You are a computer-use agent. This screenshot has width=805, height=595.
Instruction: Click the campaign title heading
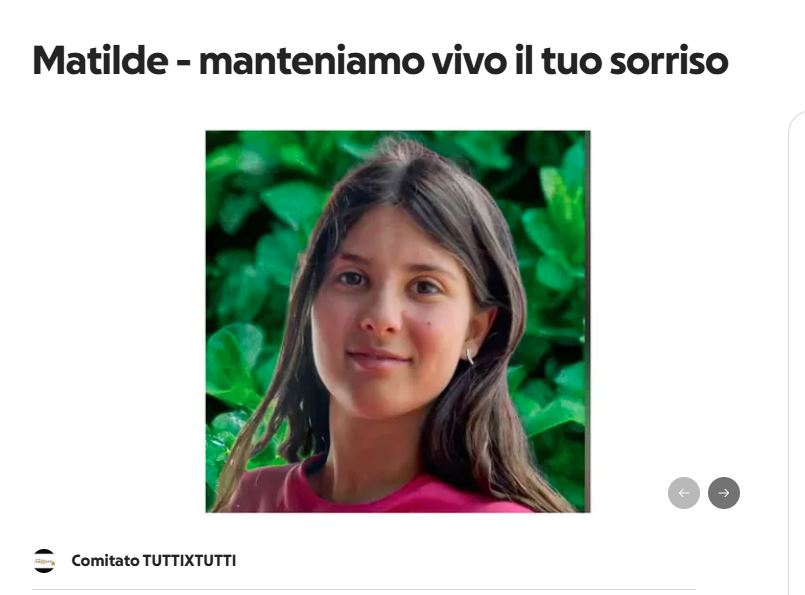380,61
